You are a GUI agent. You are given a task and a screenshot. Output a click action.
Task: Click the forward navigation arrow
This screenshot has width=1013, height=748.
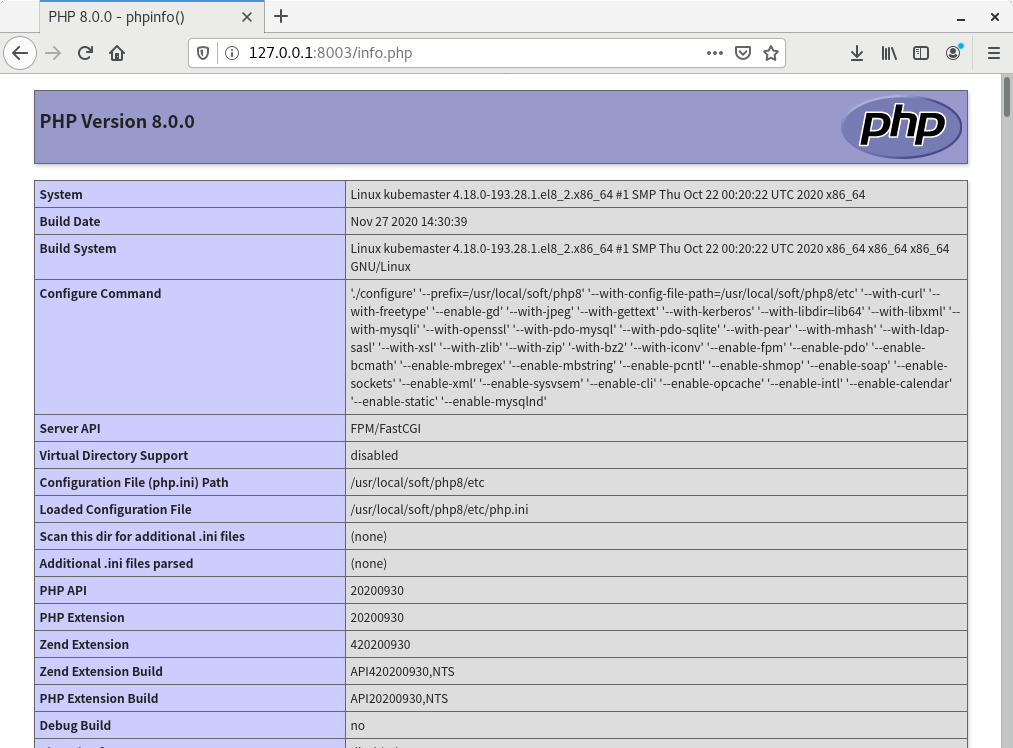[x=53, y=53]
